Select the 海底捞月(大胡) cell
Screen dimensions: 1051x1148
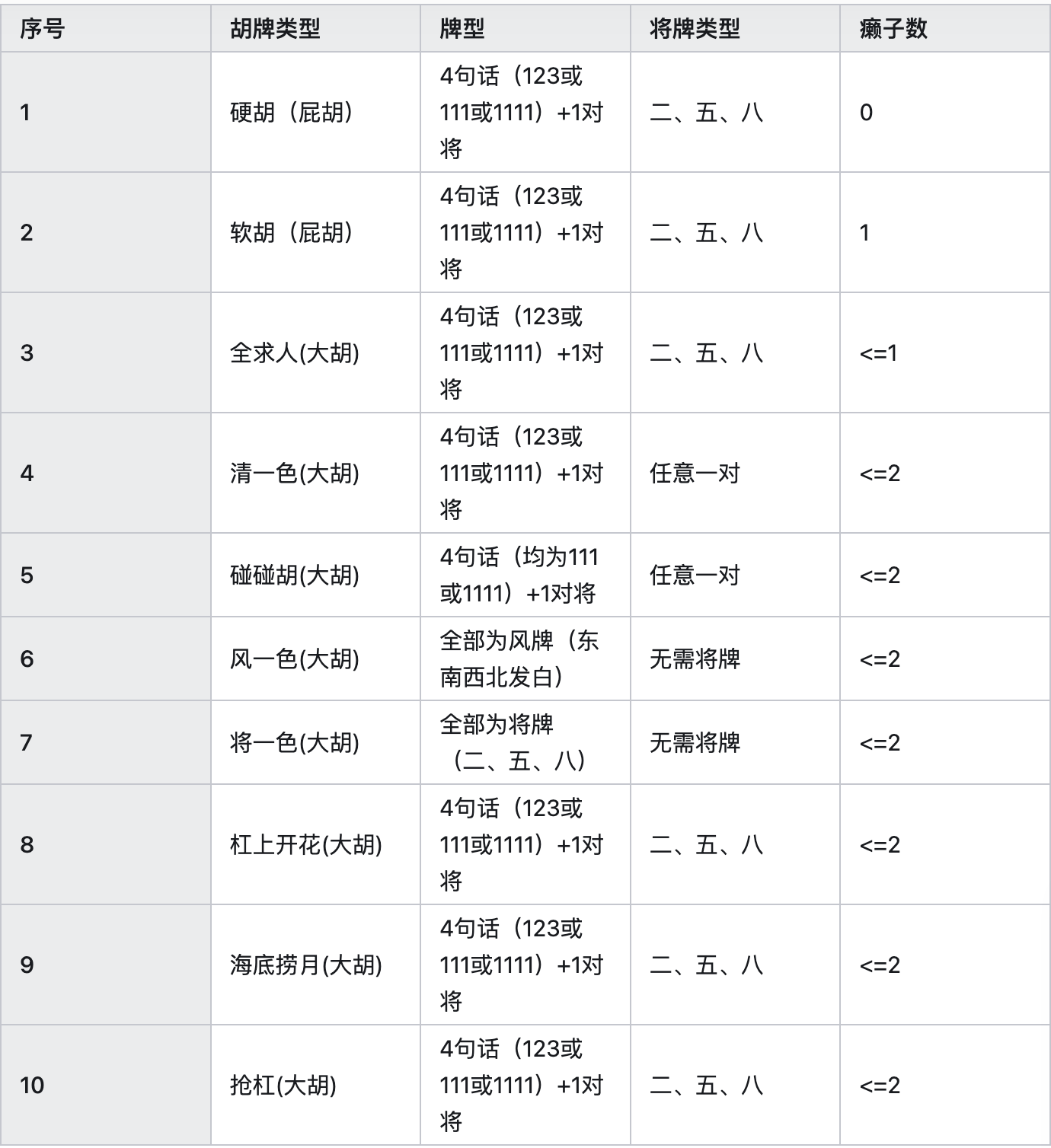point(315,965)
